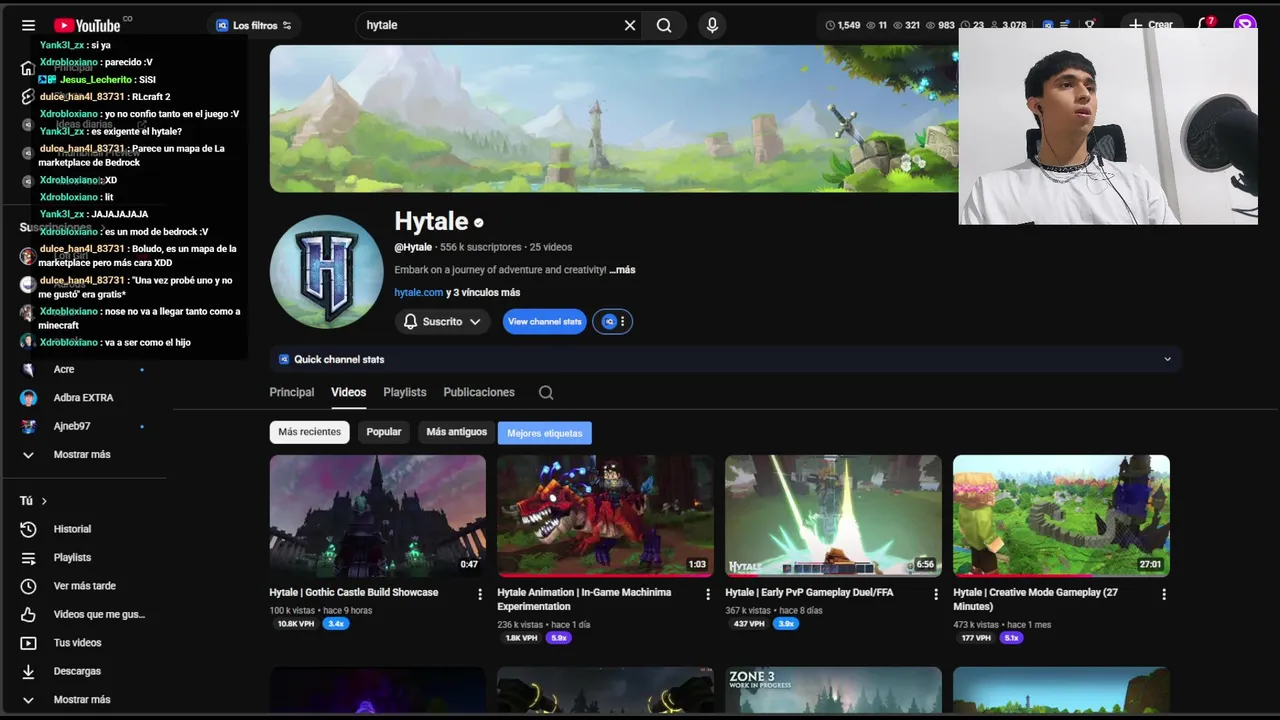Activate voice search microphone
Viewport: 1280px width, 720px height.
(712, 25)
